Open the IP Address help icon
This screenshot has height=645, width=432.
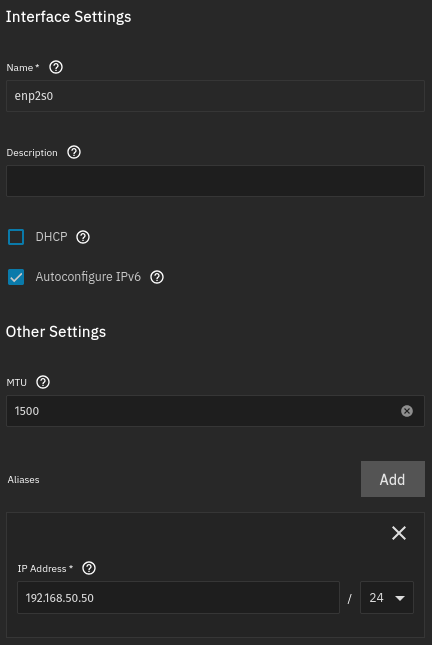click(x=89, y=568)
